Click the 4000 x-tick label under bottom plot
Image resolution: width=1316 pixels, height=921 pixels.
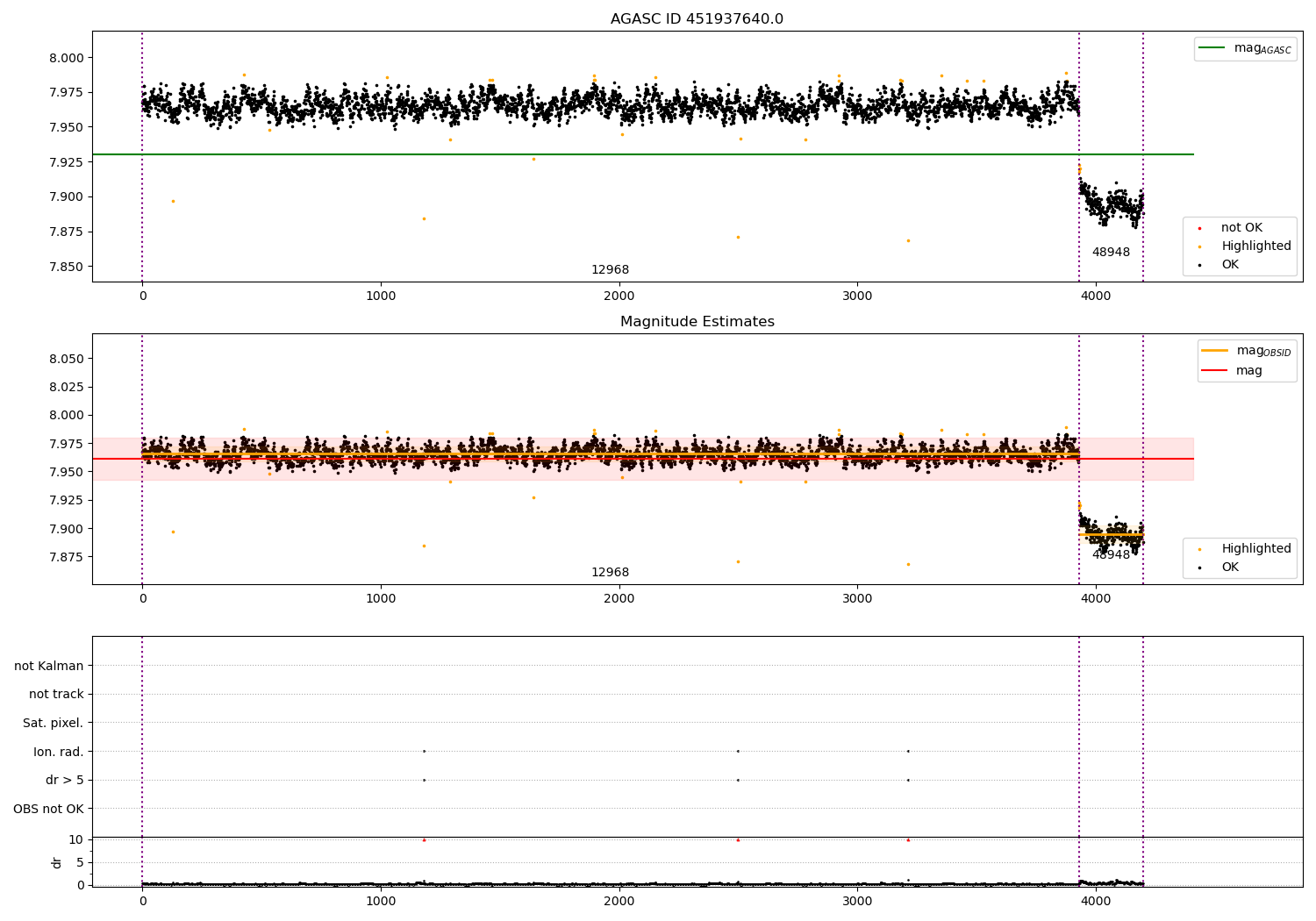pos(1096,902)
